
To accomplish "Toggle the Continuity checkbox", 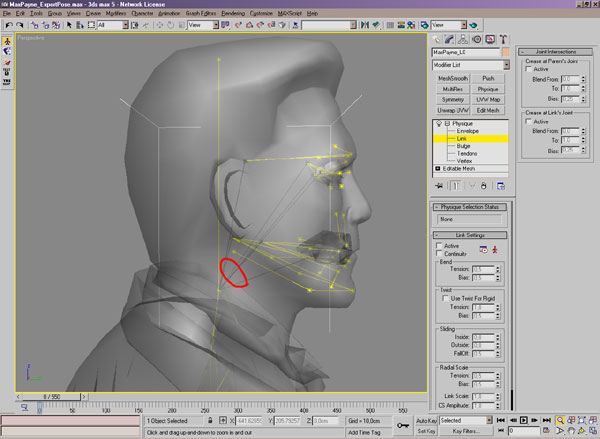I will 441,253.
